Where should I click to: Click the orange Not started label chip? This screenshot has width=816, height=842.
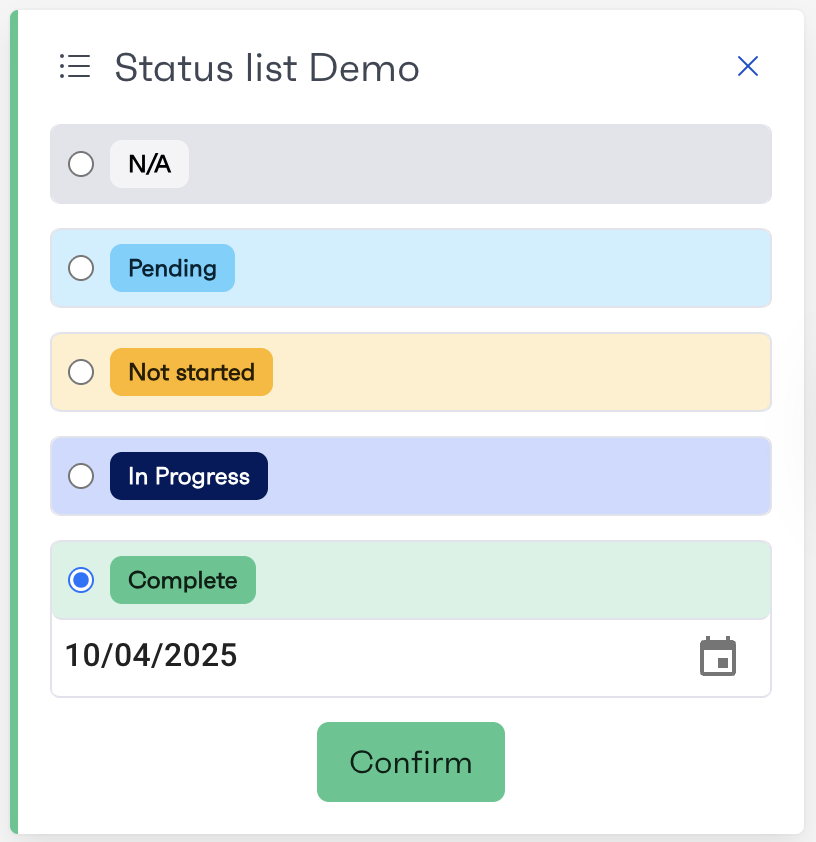tap(191, 372)
